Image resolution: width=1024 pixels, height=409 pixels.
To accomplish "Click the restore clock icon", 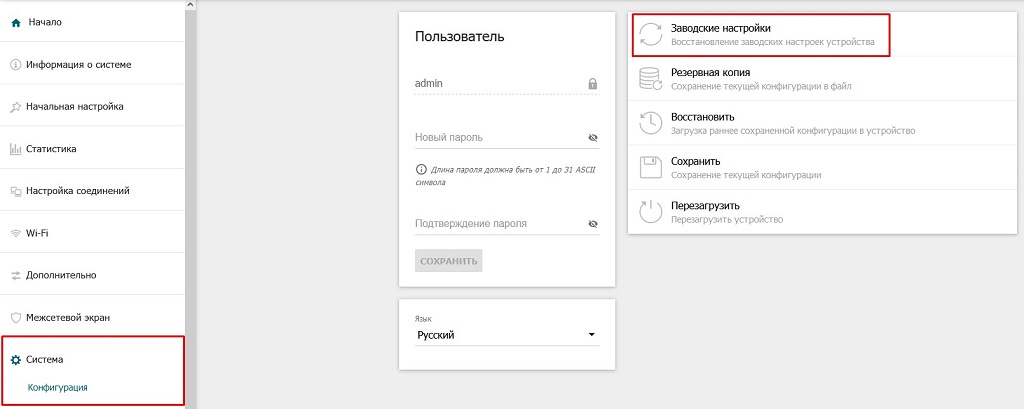I will 651,123.
